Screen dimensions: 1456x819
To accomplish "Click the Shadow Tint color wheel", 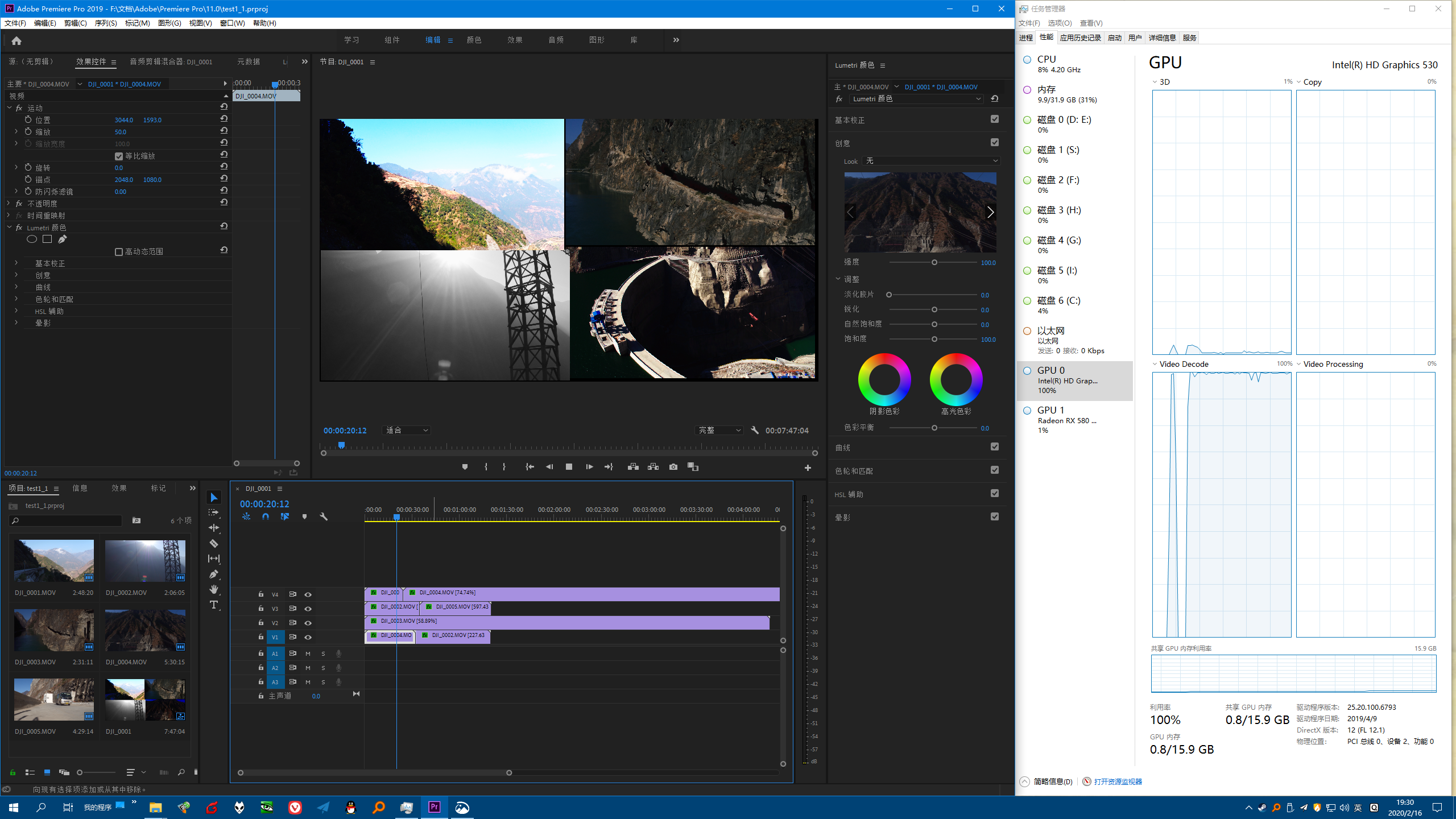I will coord(884,379).
